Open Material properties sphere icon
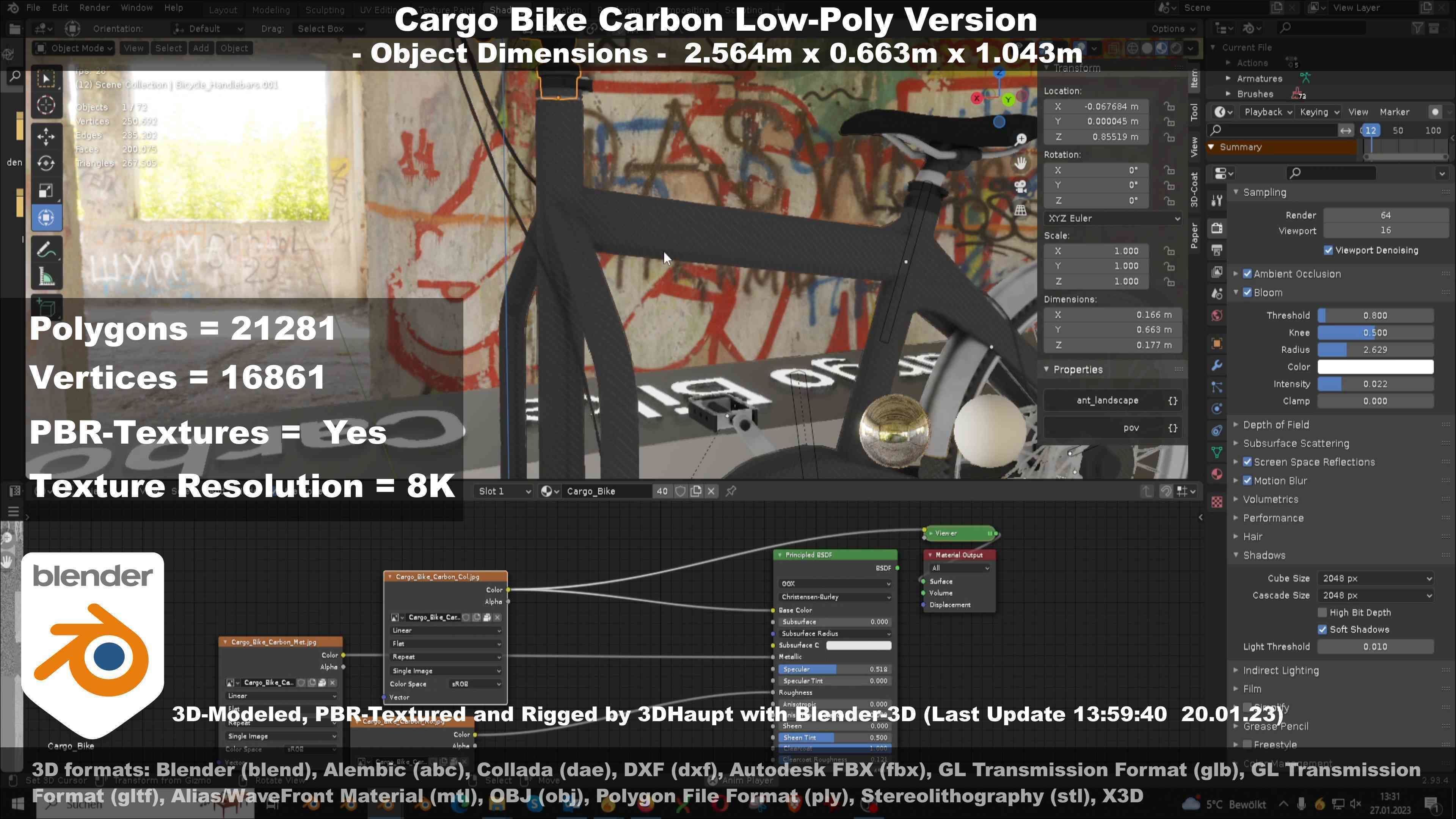Image resolution: width=1456 pixels, height=819 pixels. tap(1217, 474)
